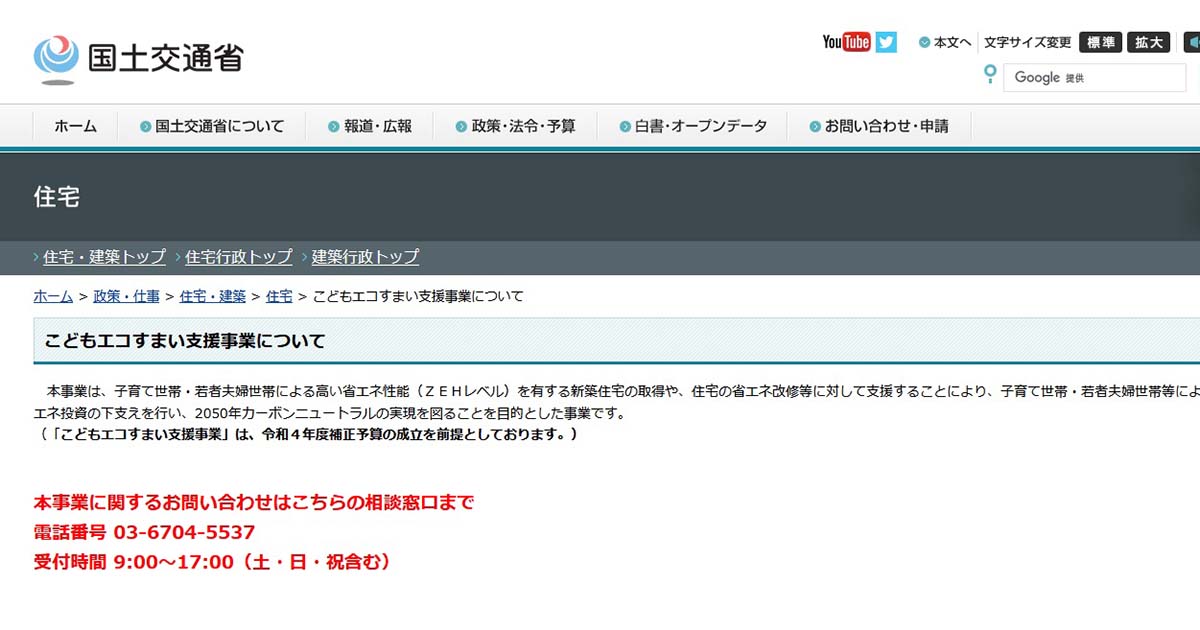Focus the Google custom search field
The height and width of the screenshot is (630, 1200).
tap(1095, 77)
